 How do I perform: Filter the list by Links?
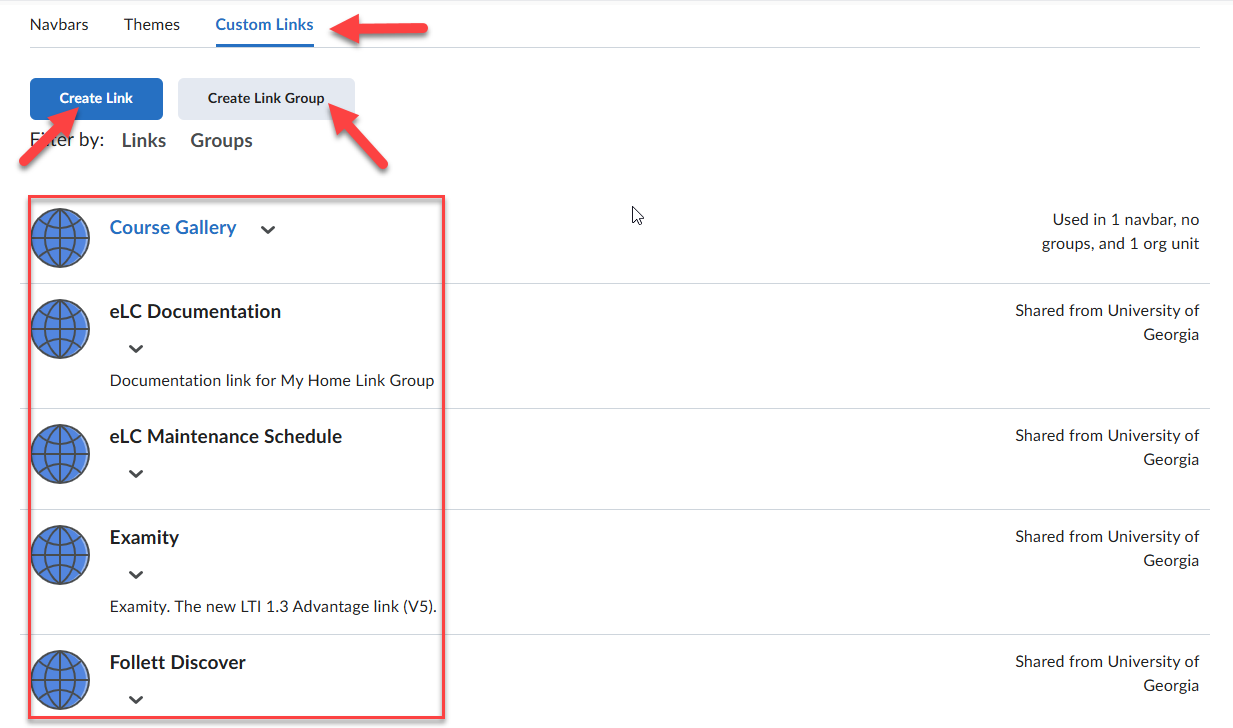(x=144, y=141)
